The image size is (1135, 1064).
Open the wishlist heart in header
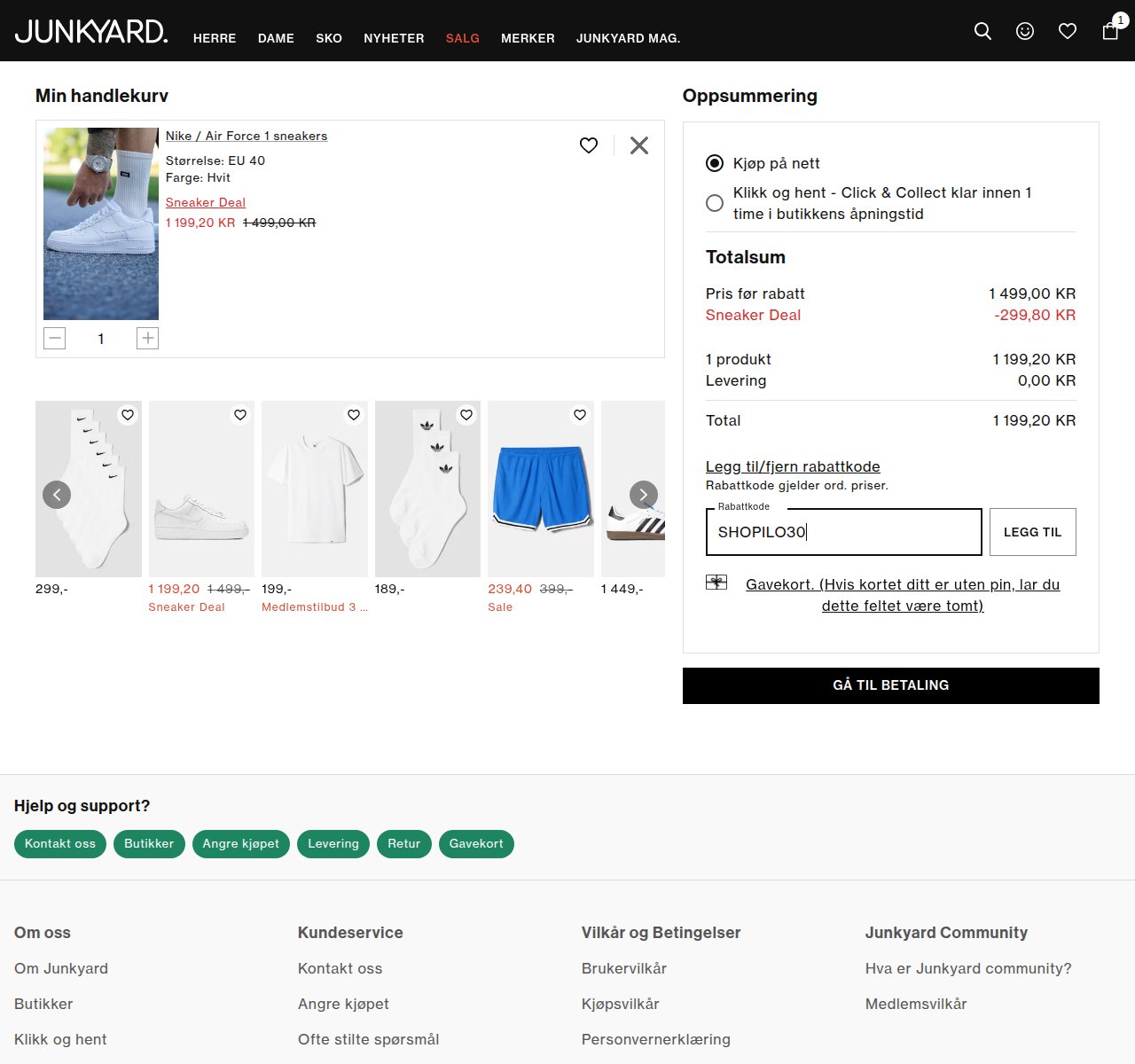[1068, 31]
